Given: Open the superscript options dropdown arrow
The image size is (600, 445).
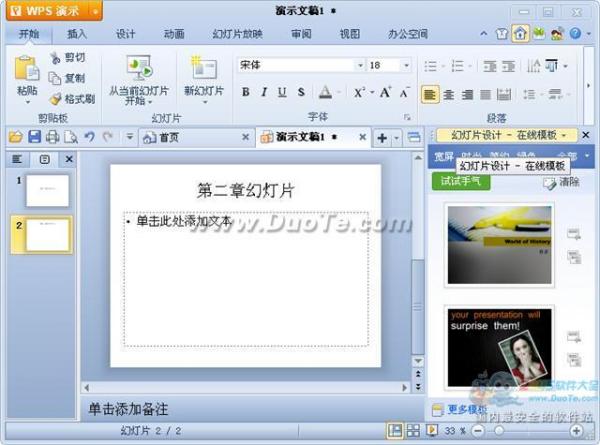Looking at the screenshot, I should click(x=372, y=93).
